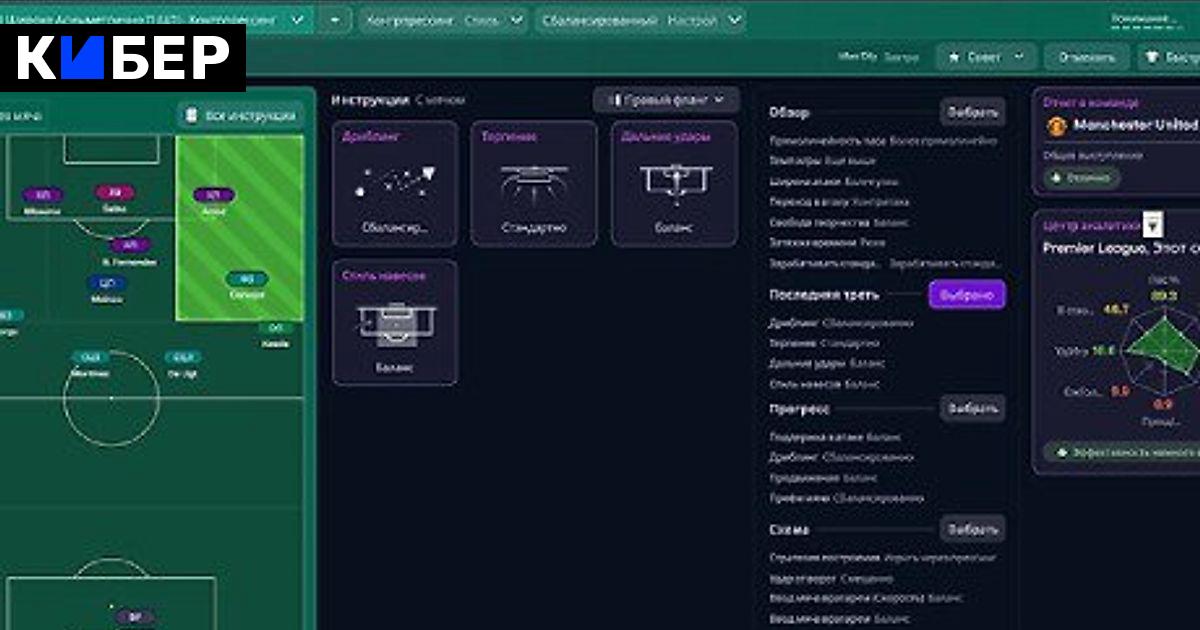Viewport: 1200px width, 630px height.
Task: Expand the Правый фланг selector
Action: (666, 100)
